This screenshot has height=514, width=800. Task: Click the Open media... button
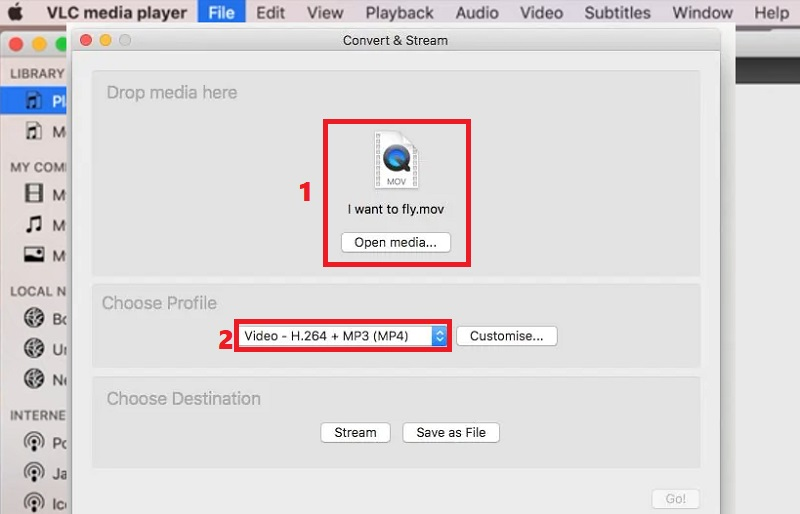(x=396, y=242)
